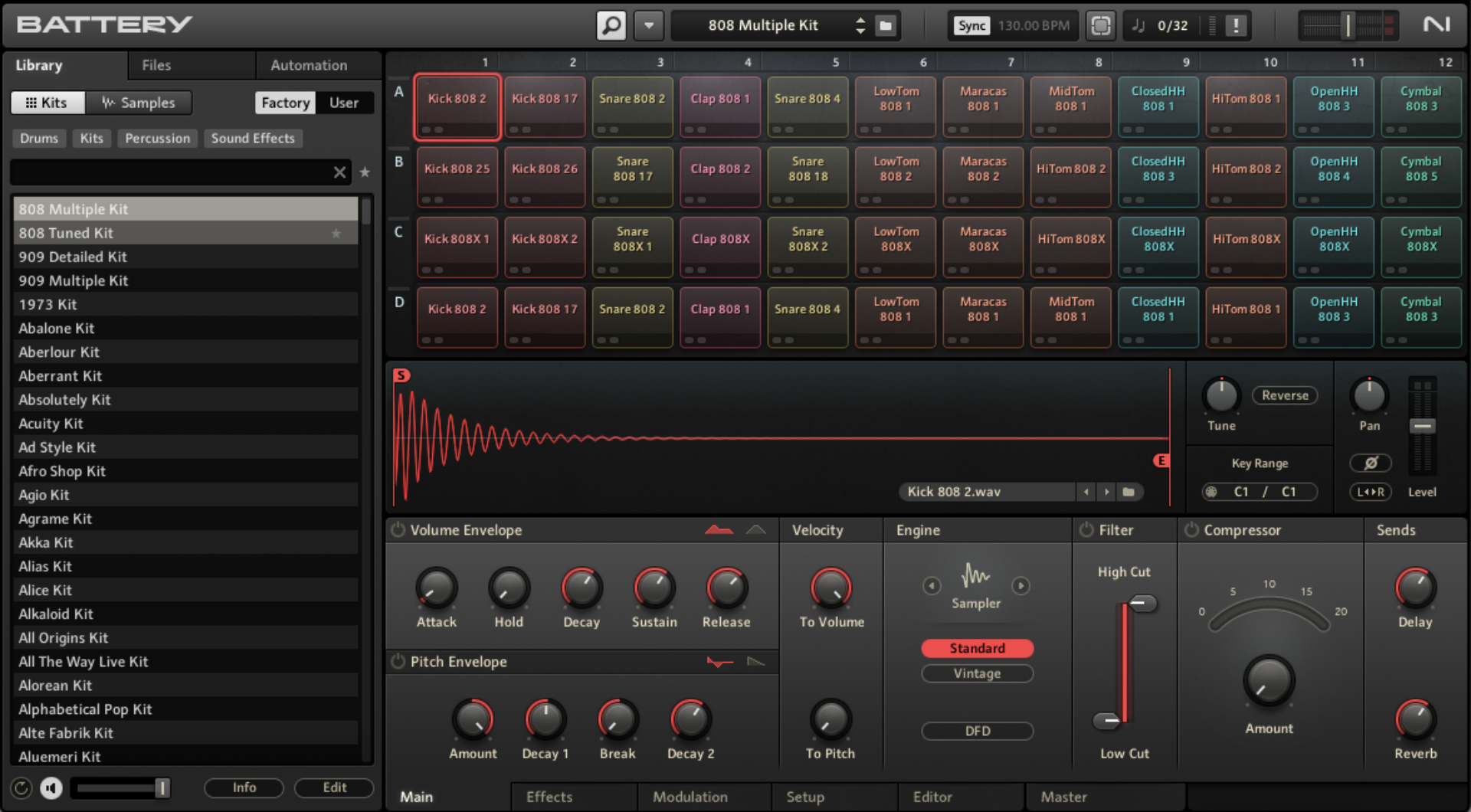The image size is (1471, 812).
Task: Open the kit folder icon beside preset name
Action: pyautogui.click(x=886, y=25)
